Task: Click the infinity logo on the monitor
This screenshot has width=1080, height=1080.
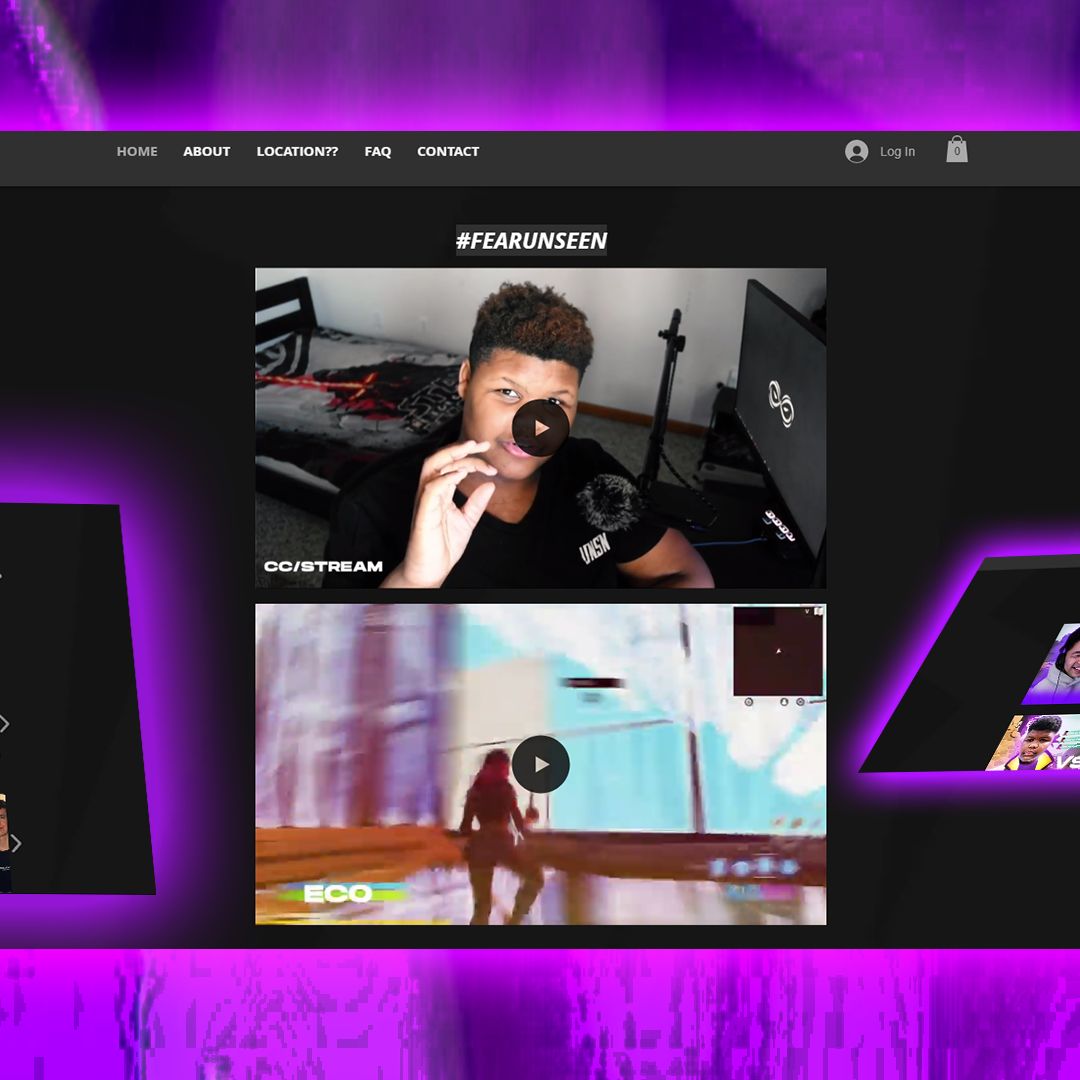Action: 780,403
